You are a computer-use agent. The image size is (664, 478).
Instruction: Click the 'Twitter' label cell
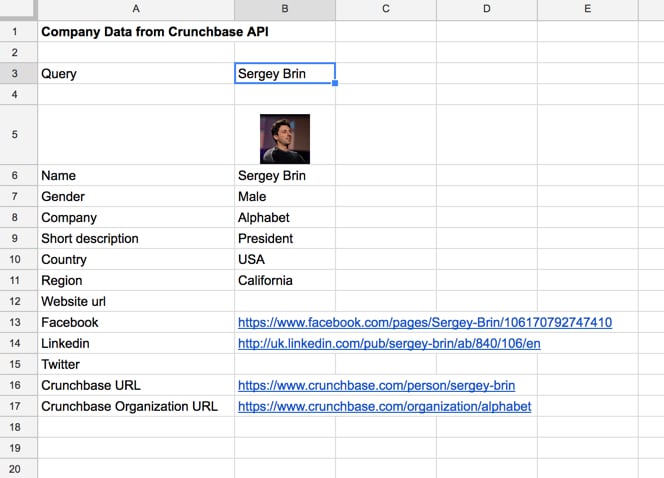136,365
